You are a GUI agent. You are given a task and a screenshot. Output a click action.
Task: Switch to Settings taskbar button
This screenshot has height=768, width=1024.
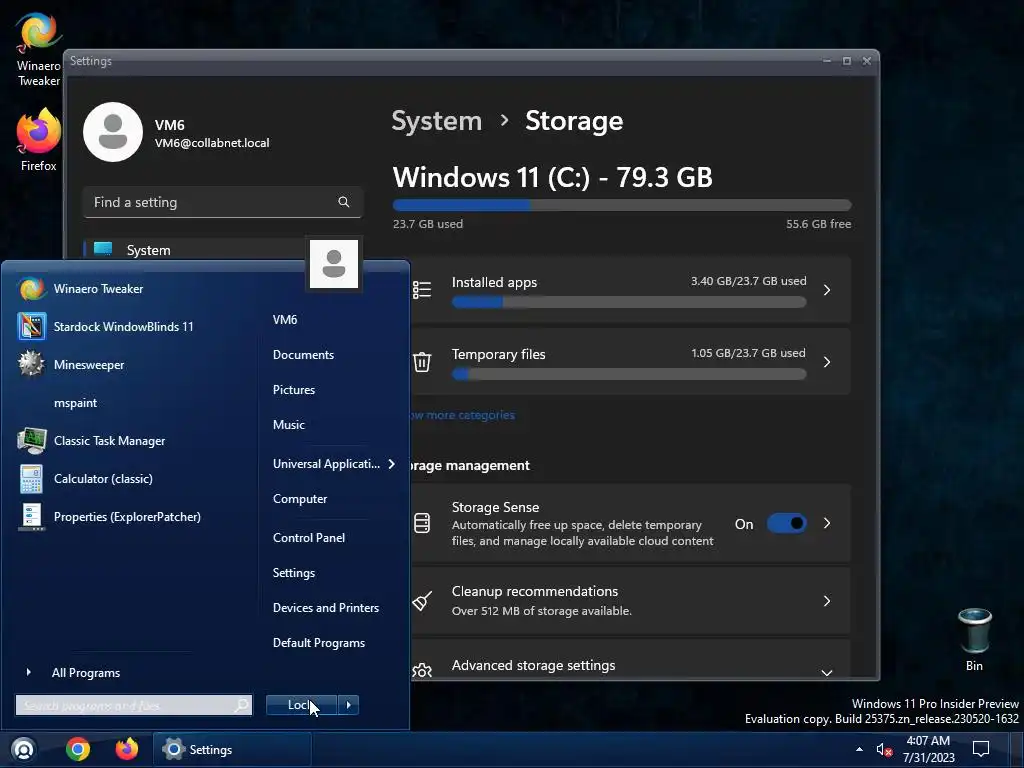[232, 750]
